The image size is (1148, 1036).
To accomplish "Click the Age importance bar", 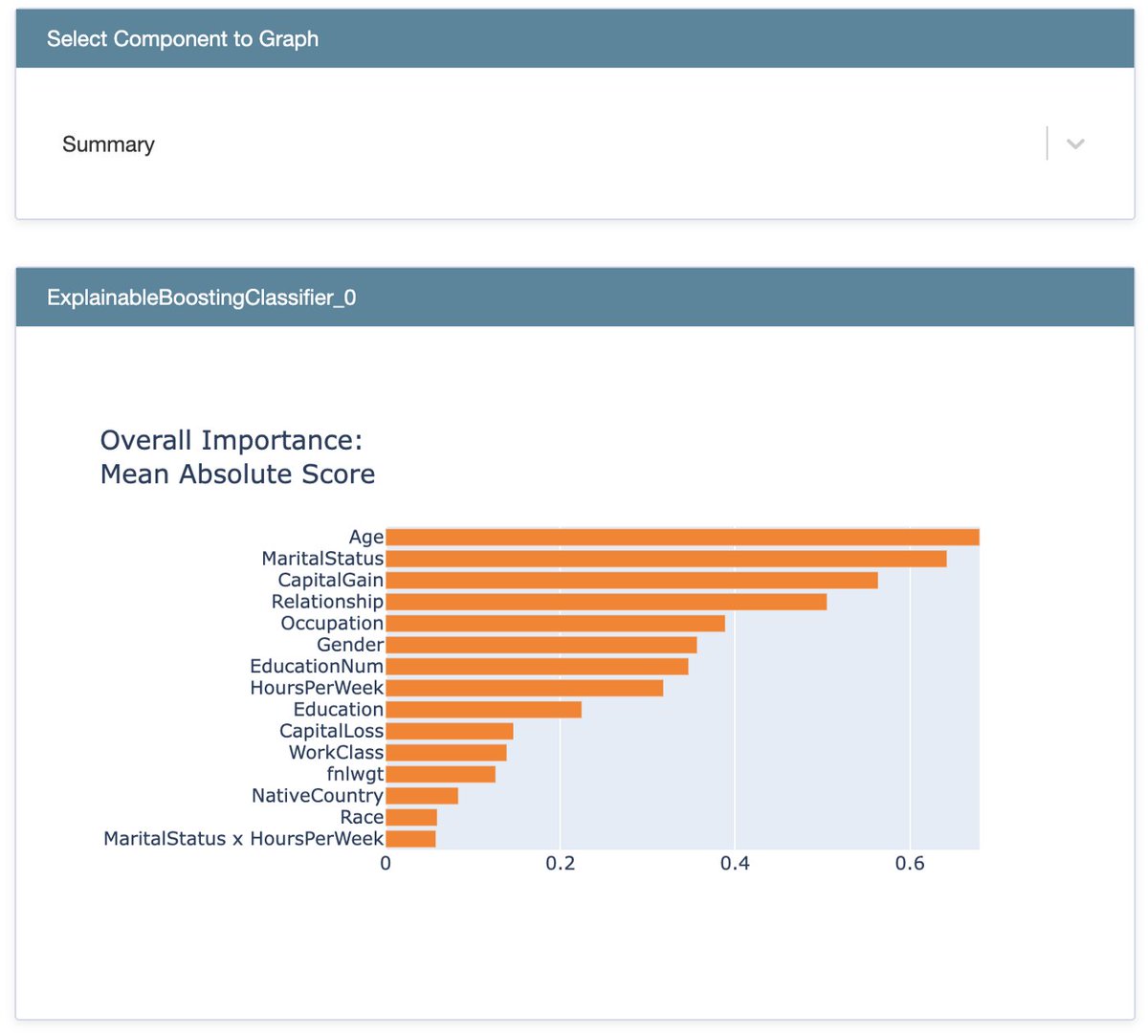I will tap(682, 537).
